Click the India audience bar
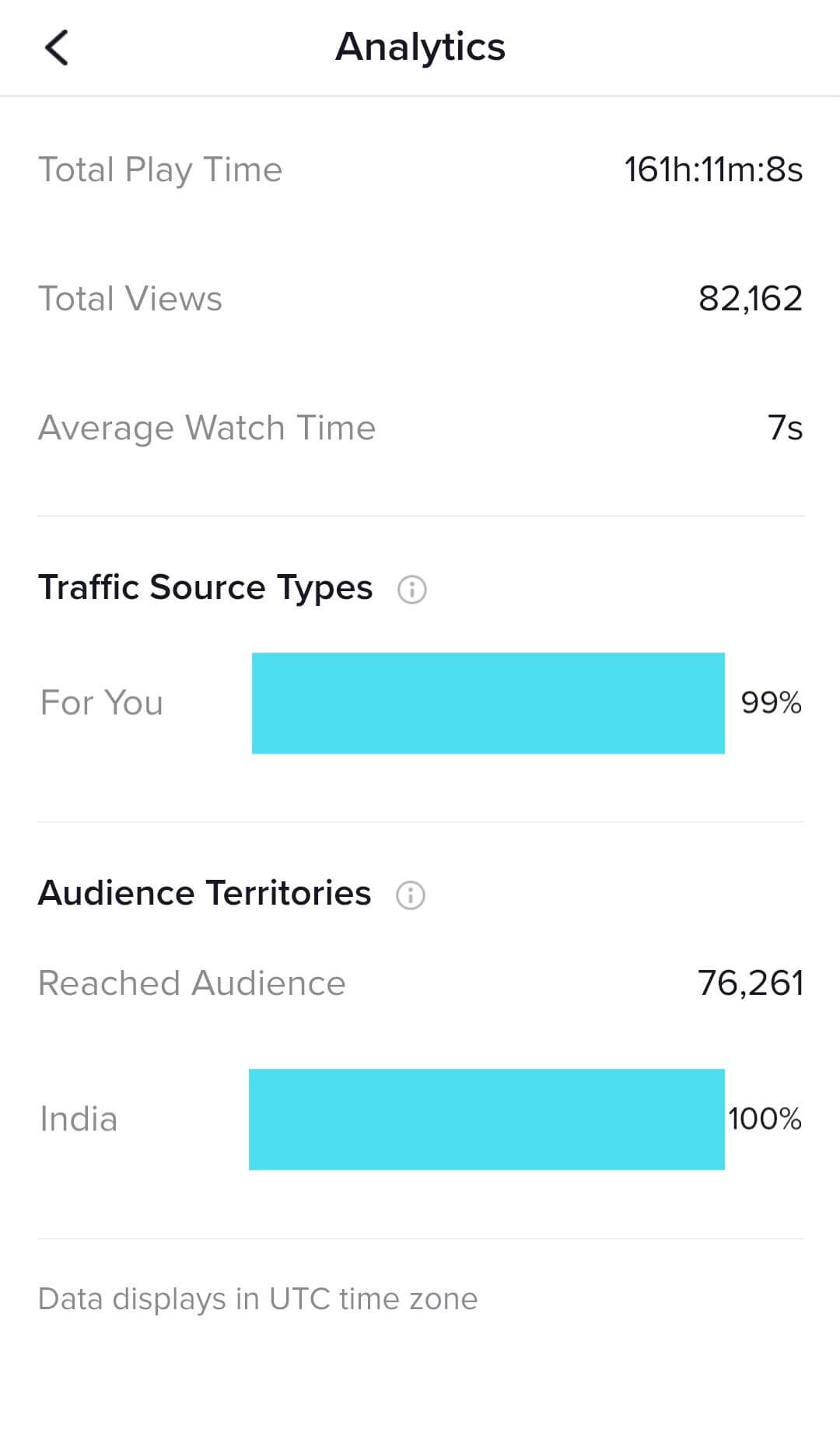840x1443 pixels. pos(486,1119)
